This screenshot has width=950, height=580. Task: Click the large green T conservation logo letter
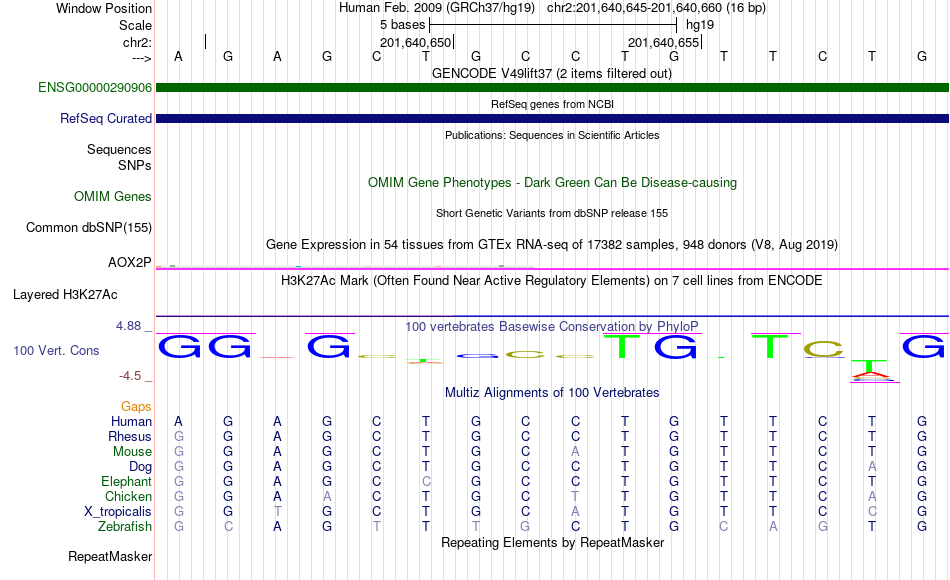622,345
